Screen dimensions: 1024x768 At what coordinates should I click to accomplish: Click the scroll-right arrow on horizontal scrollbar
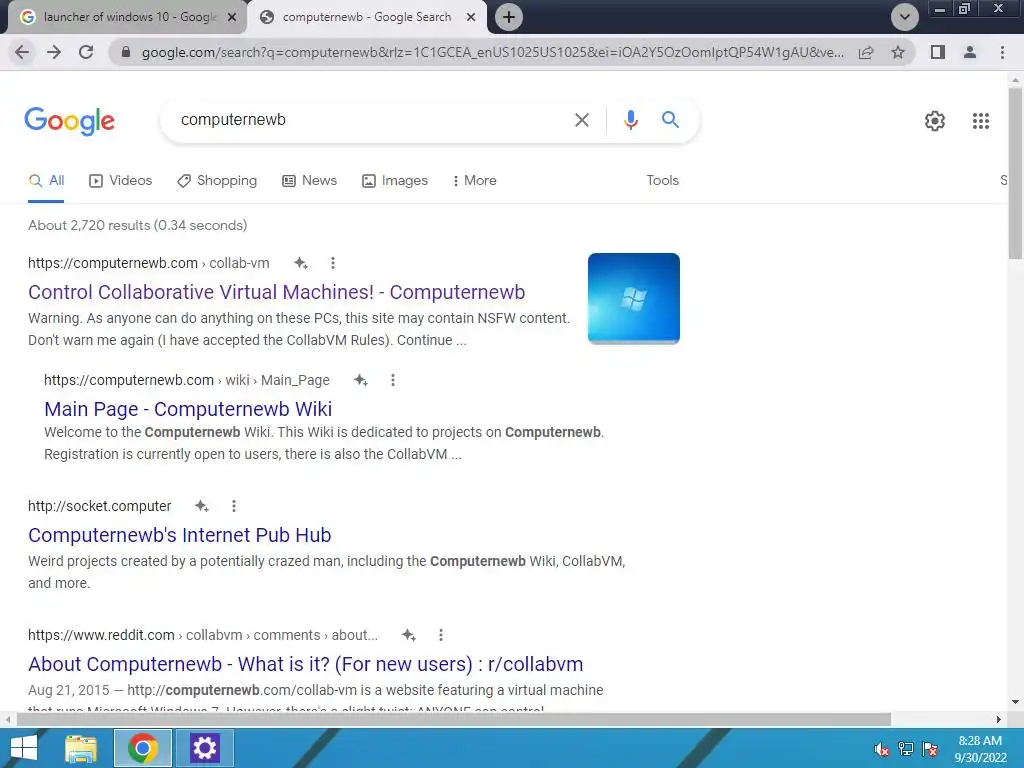(x=999, y=720)
